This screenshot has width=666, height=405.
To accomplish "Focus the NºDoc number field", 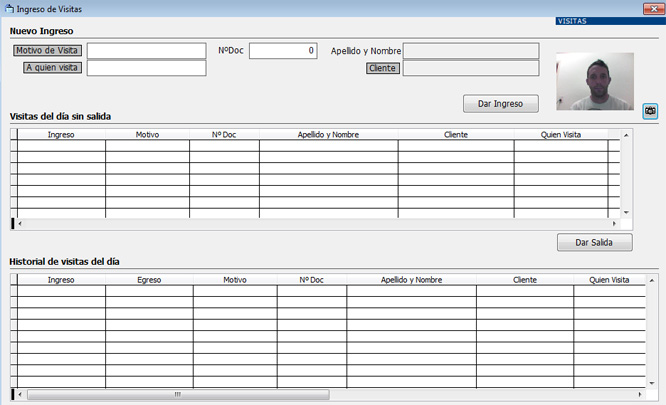I will tap(283, 50).
